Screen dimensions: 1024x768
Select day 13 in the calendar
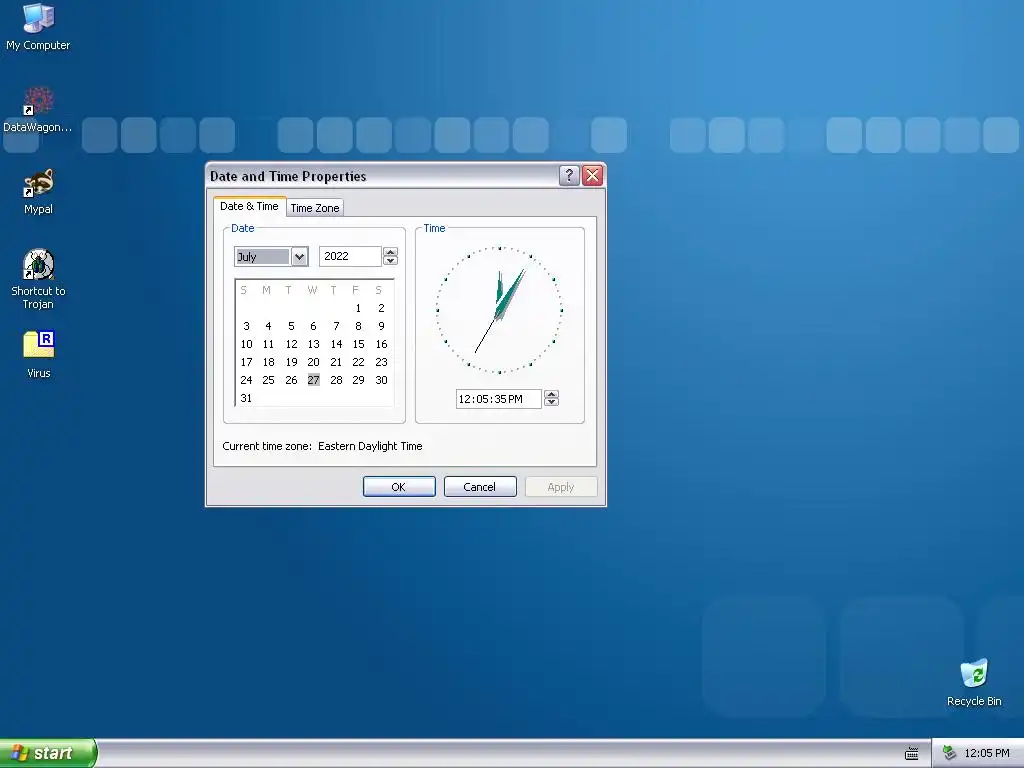pos(313,344)
